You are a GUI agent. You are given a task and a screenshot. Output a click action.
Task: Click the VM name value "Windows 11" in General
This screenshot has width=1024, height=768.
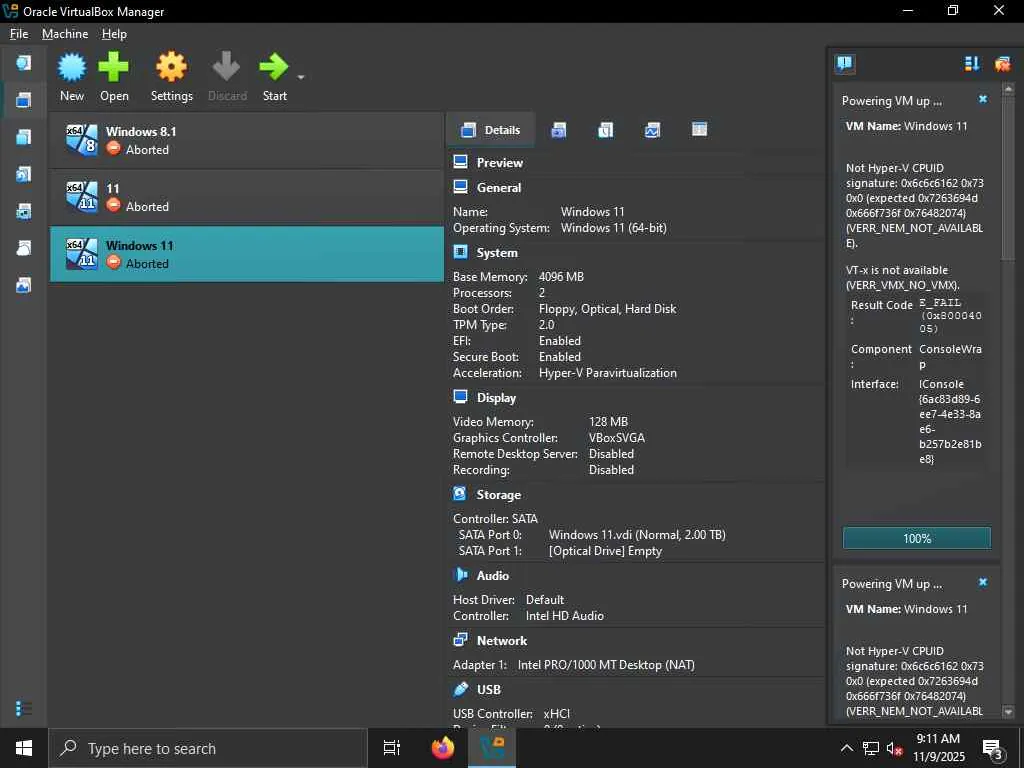pyautogui.click(x=592, y=212)
